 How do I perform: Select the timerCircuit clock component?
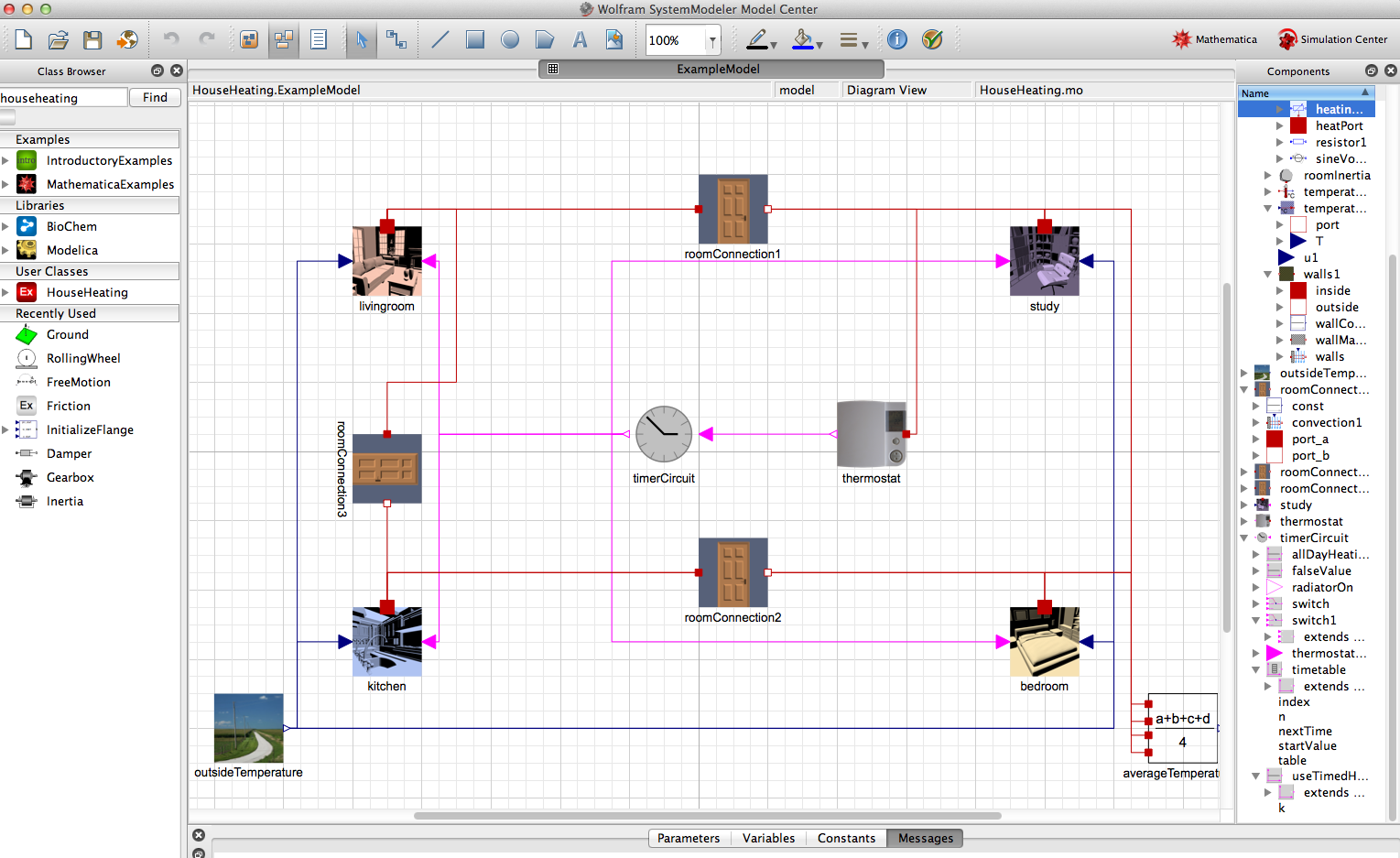(664, 434)
